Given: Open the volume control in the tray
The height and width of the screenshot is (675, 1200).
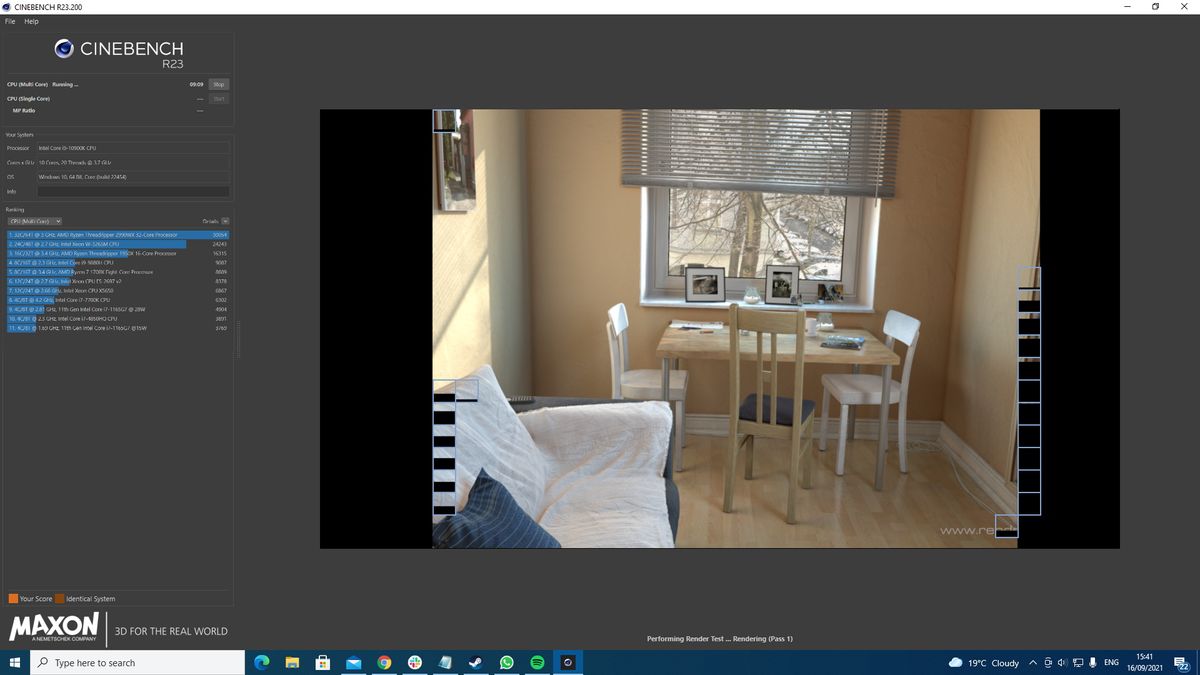Looking at the screenshot, I should click(1061, 662).
